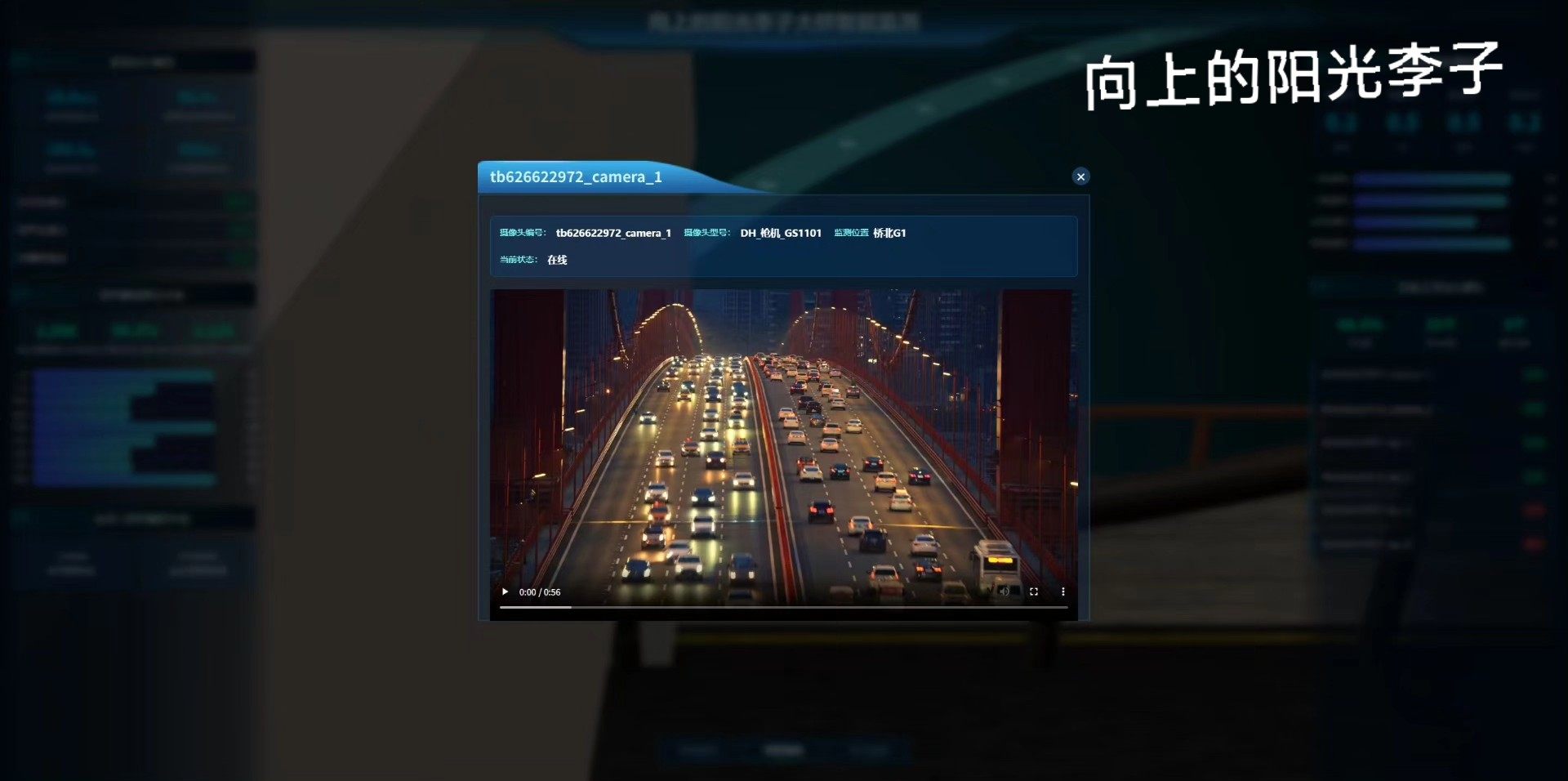Close the tb626622972_camera_1 dialog

coord(1080,176)
